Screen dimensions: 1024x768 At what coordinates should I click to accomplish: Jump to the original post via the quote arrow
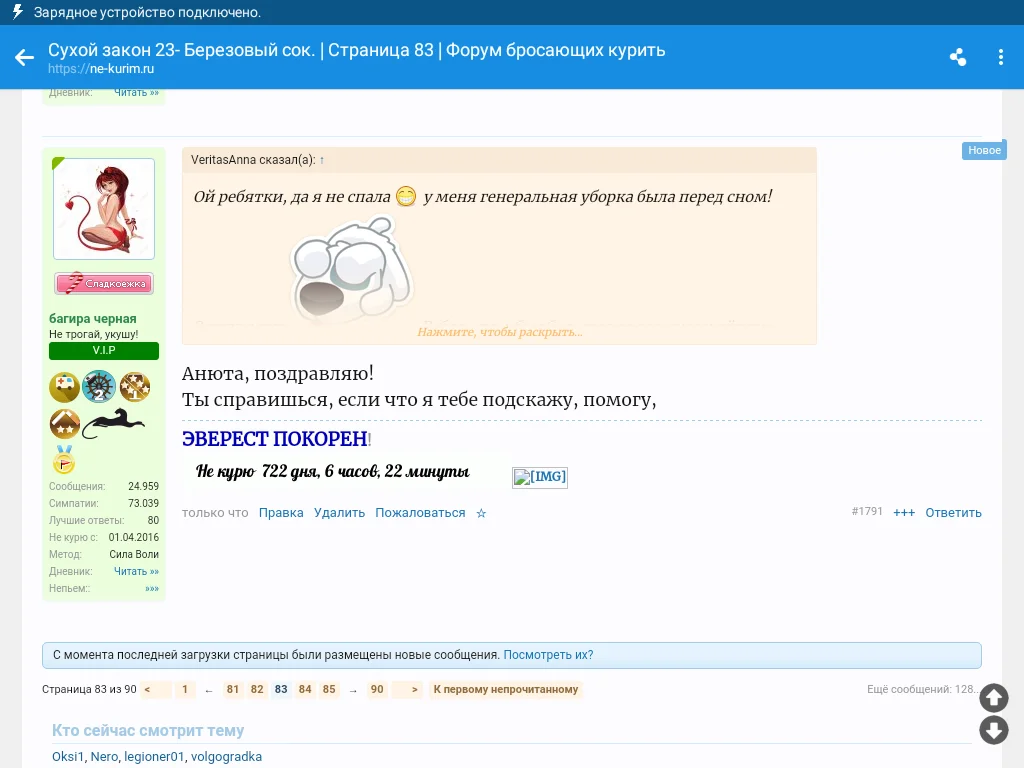322,158
